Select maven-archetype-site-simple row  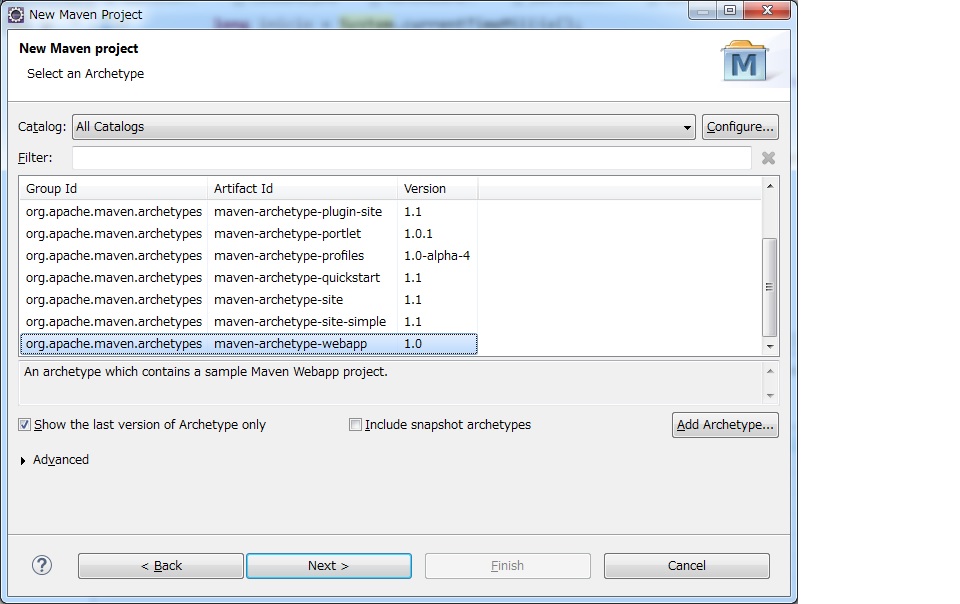249,322
